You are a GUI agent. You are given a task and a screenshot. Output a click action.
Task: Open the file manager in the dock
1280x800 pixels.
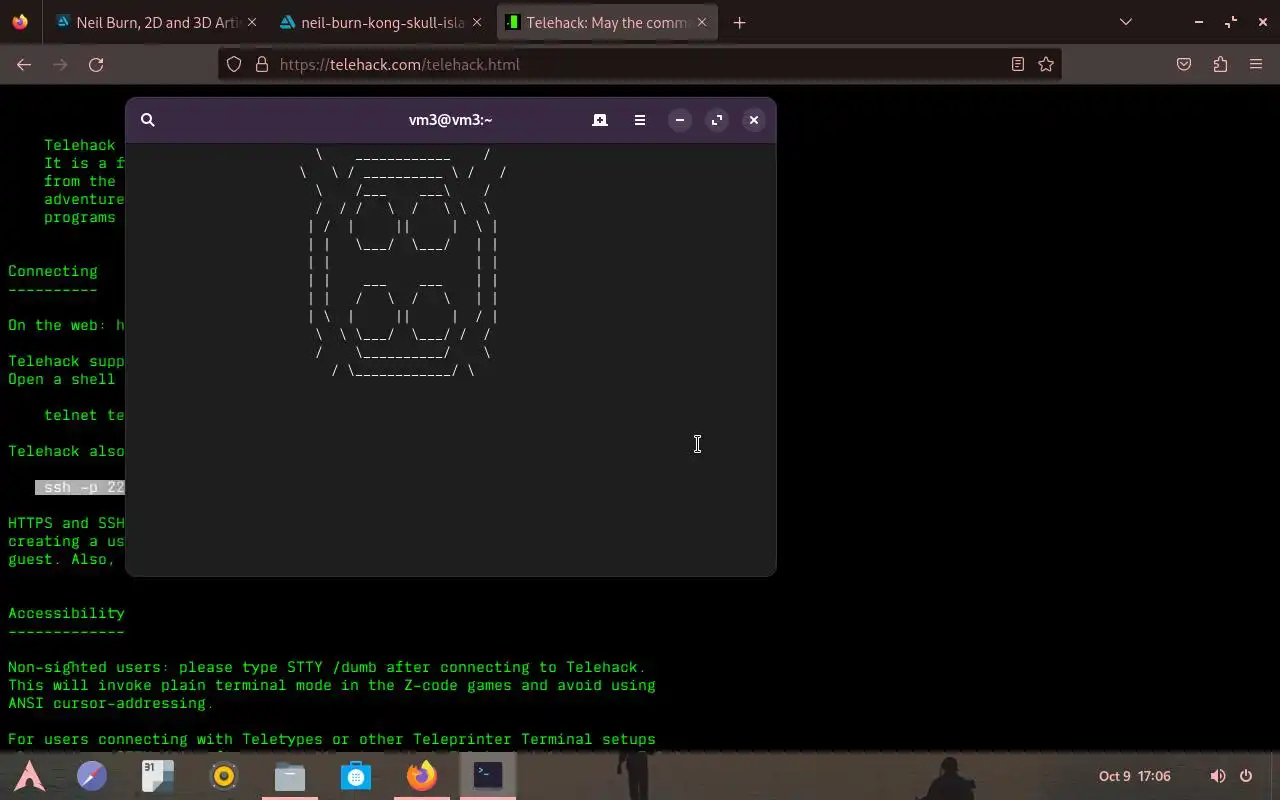290,776
